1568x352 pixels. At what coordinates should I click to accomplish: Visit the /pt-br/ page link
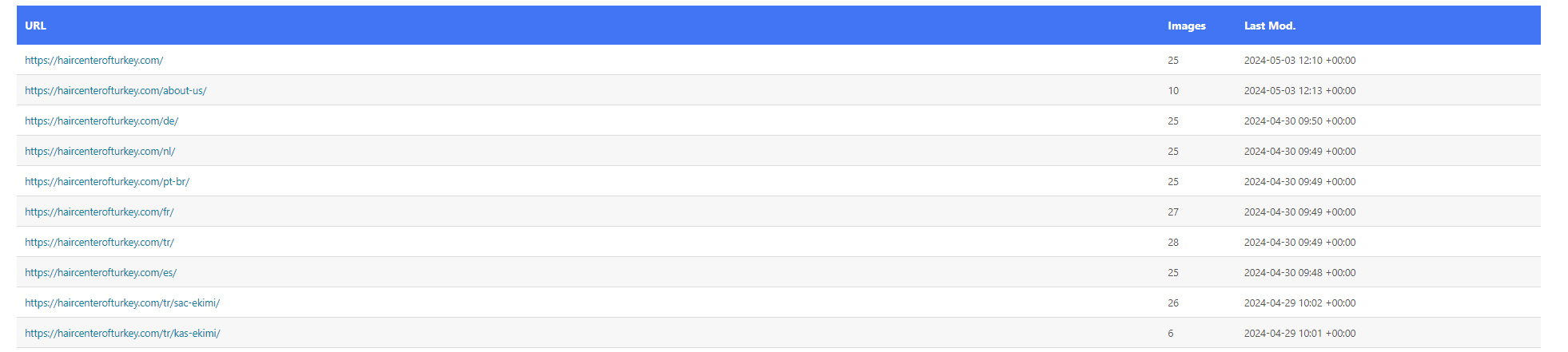107,182
